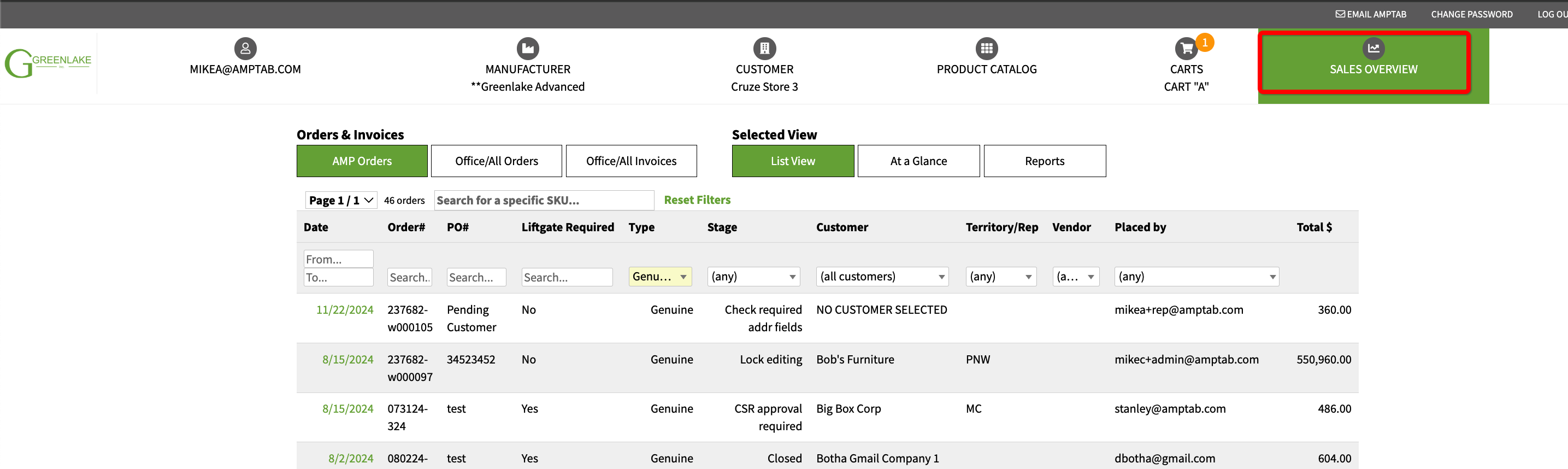Click order number 237682-w000105
This screenshot has width=1568, height=469.
(x=410, y=319)
